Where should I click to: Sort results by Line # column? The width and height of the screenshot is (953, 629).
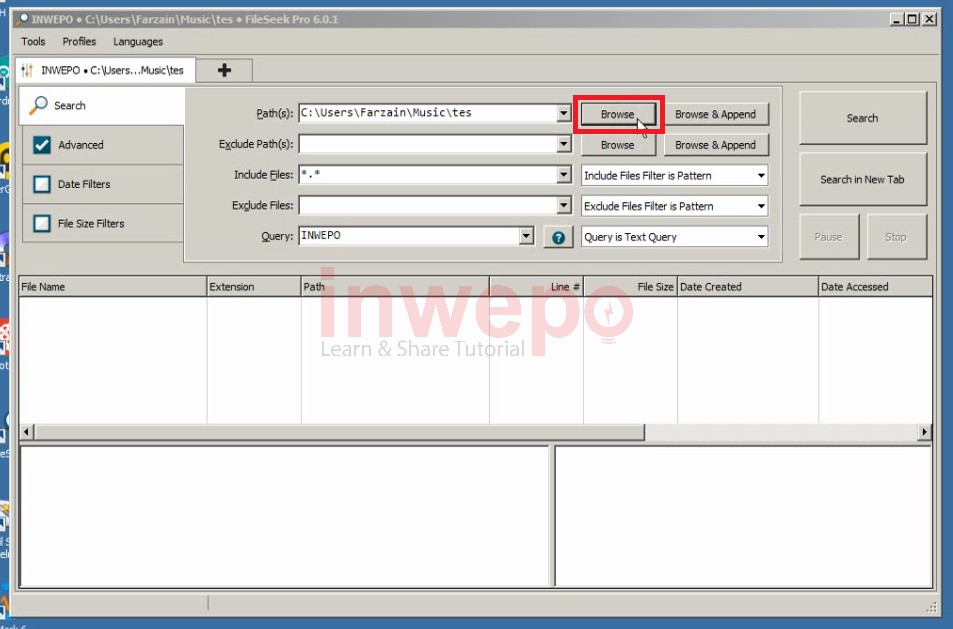(x=537, y=286)
